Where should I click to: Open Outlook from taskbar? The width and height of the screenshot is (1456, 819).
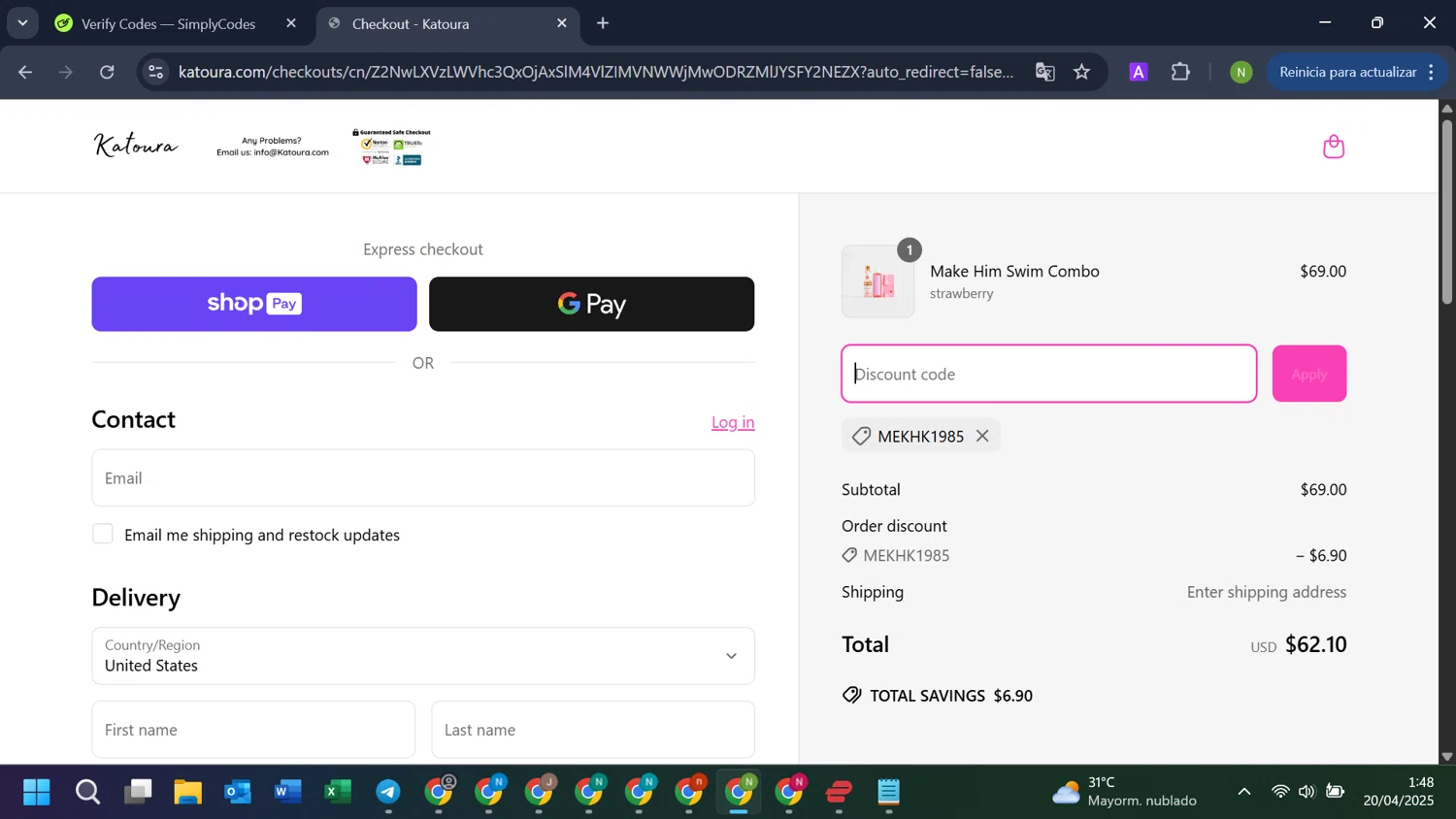click(x=238, y=793)
